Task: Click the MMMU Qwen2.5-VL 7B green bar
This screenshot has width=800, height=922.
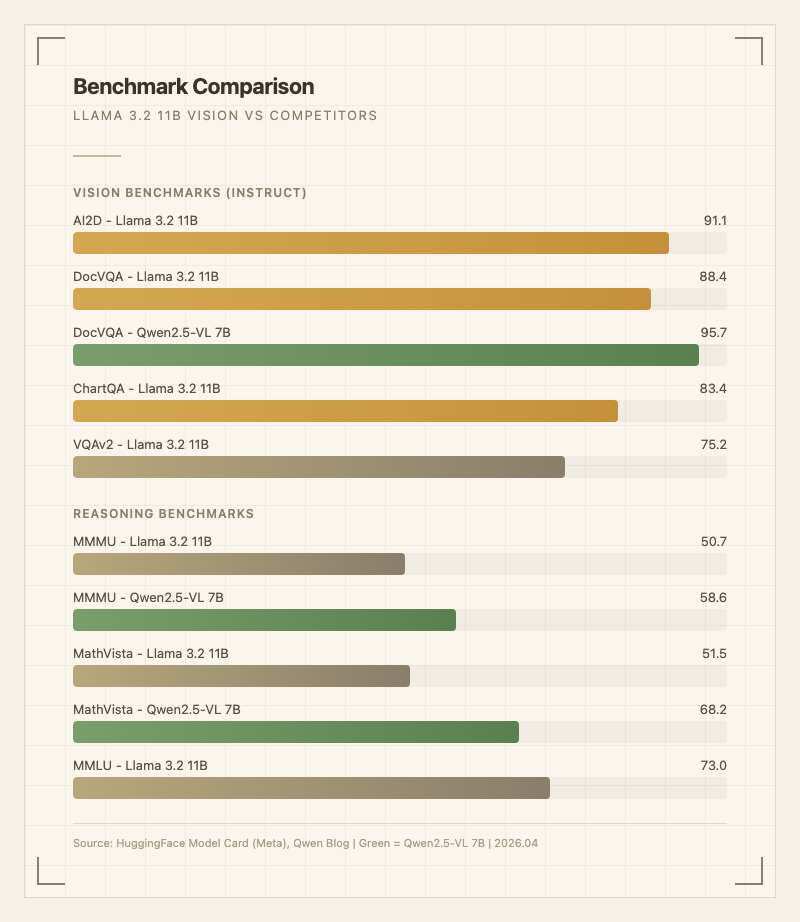Action: point(264,620)
